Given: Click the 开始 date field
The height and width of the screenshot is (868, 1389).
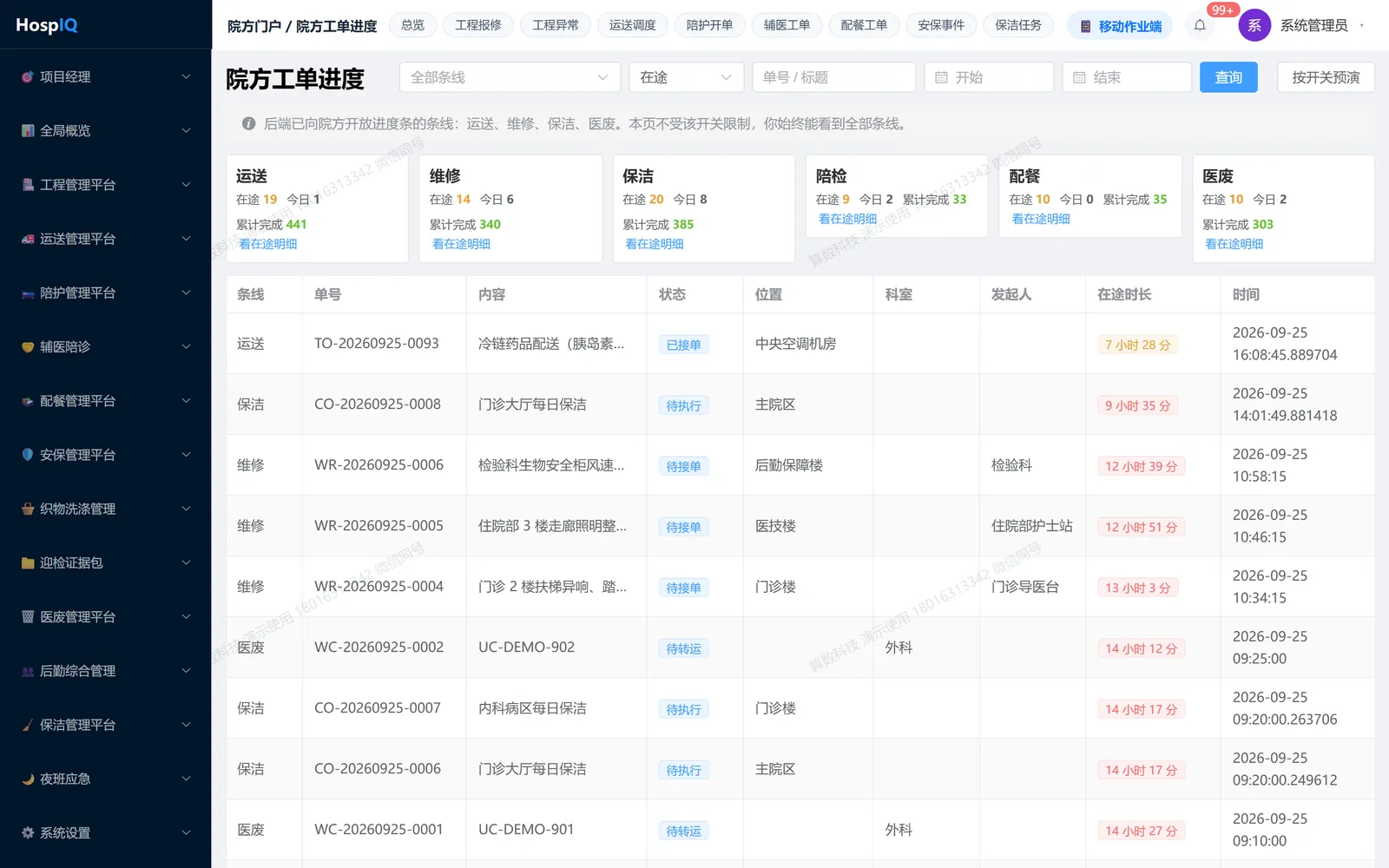Looking at the screenshot, I should (x=989, y=77).
